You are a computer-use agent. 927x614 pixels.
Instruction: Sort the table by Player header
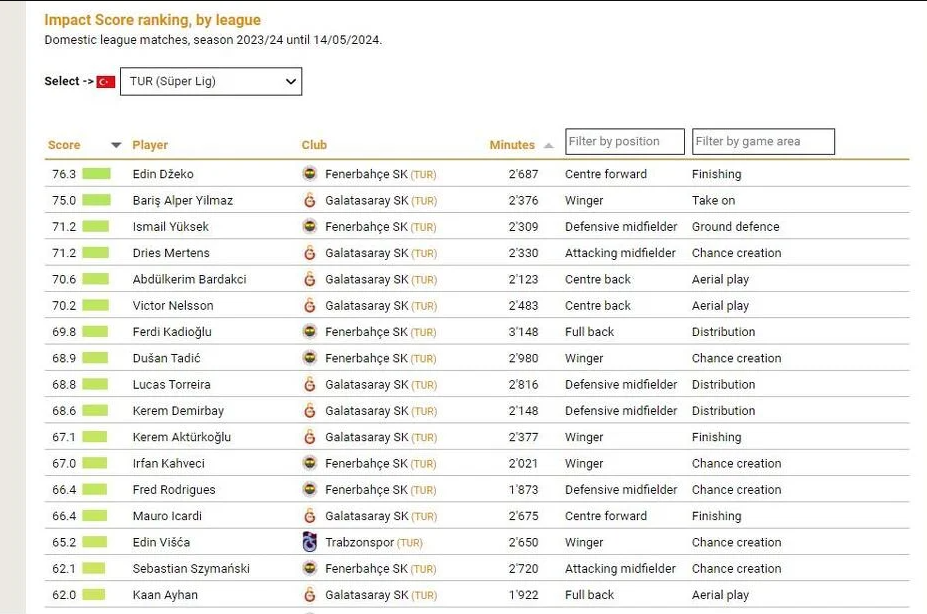click(150, 146)
